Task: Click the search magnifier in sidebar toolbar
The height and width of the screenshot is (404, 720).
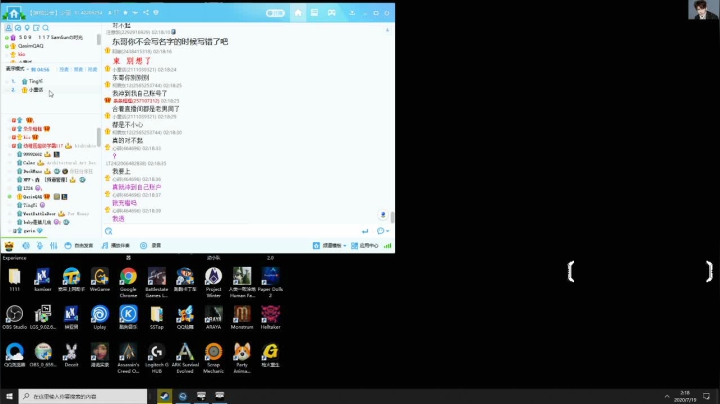Action: pyautogui.click(x=45, y=28)
